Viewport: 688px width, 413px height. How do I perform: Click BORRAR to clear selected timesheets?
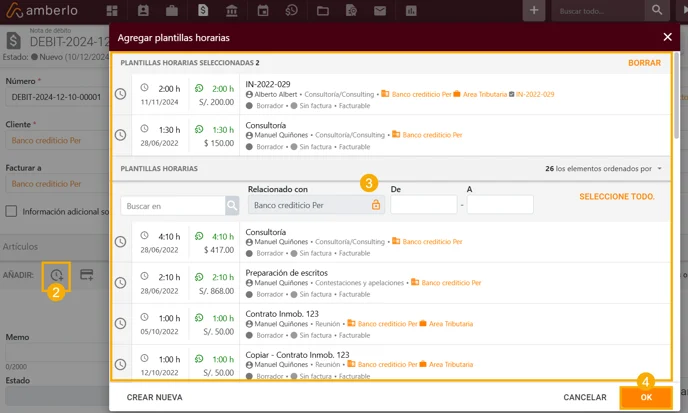pyautogui.click(x=644, y=63)
